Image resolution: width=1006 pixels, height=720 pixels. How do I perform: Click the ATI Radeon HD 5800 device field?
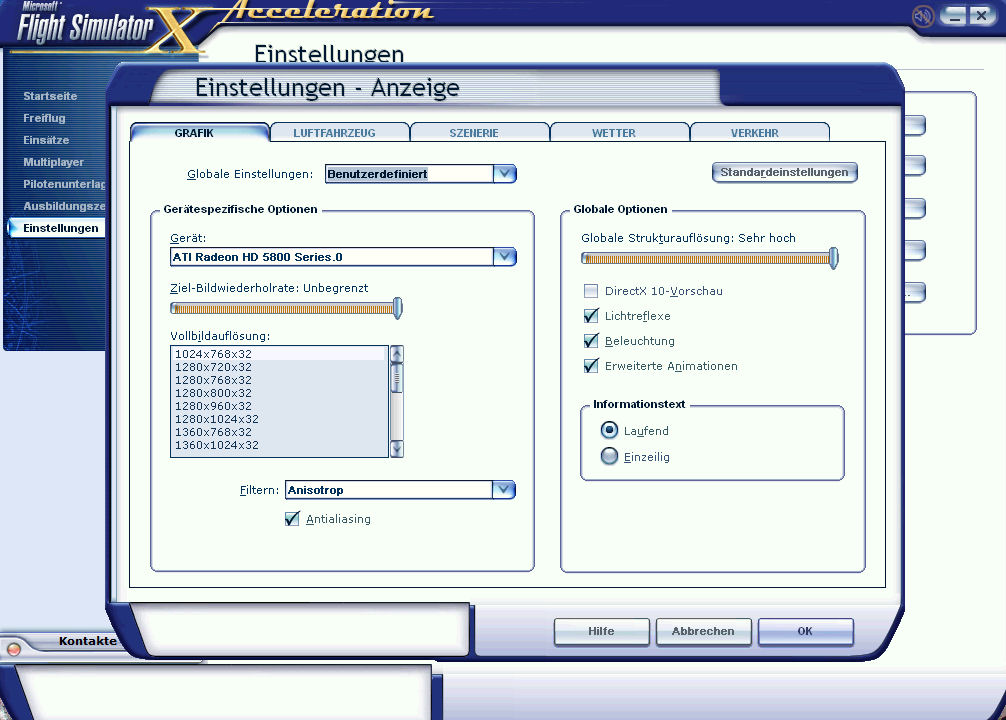[332, 257]
